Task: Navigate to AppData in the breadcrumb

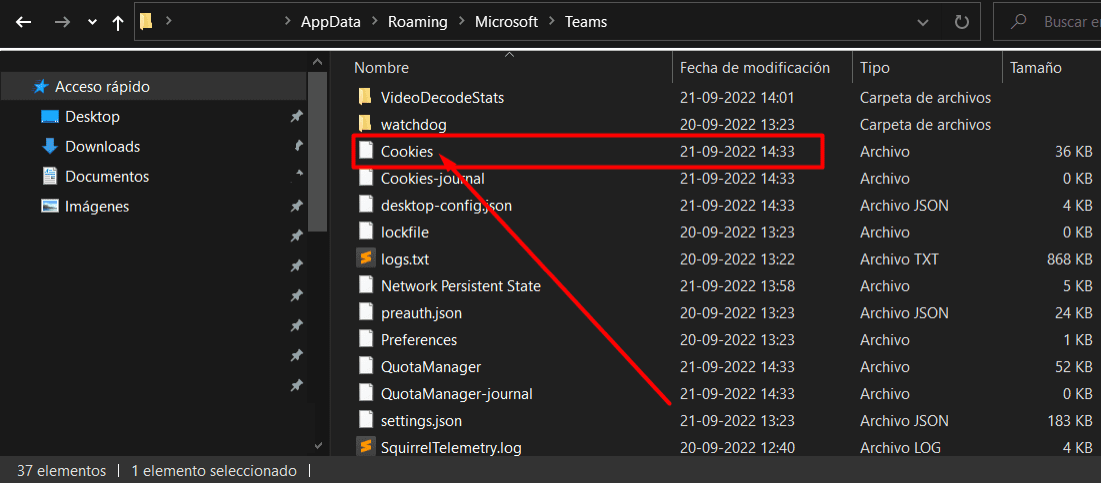Action: (331, 22)
